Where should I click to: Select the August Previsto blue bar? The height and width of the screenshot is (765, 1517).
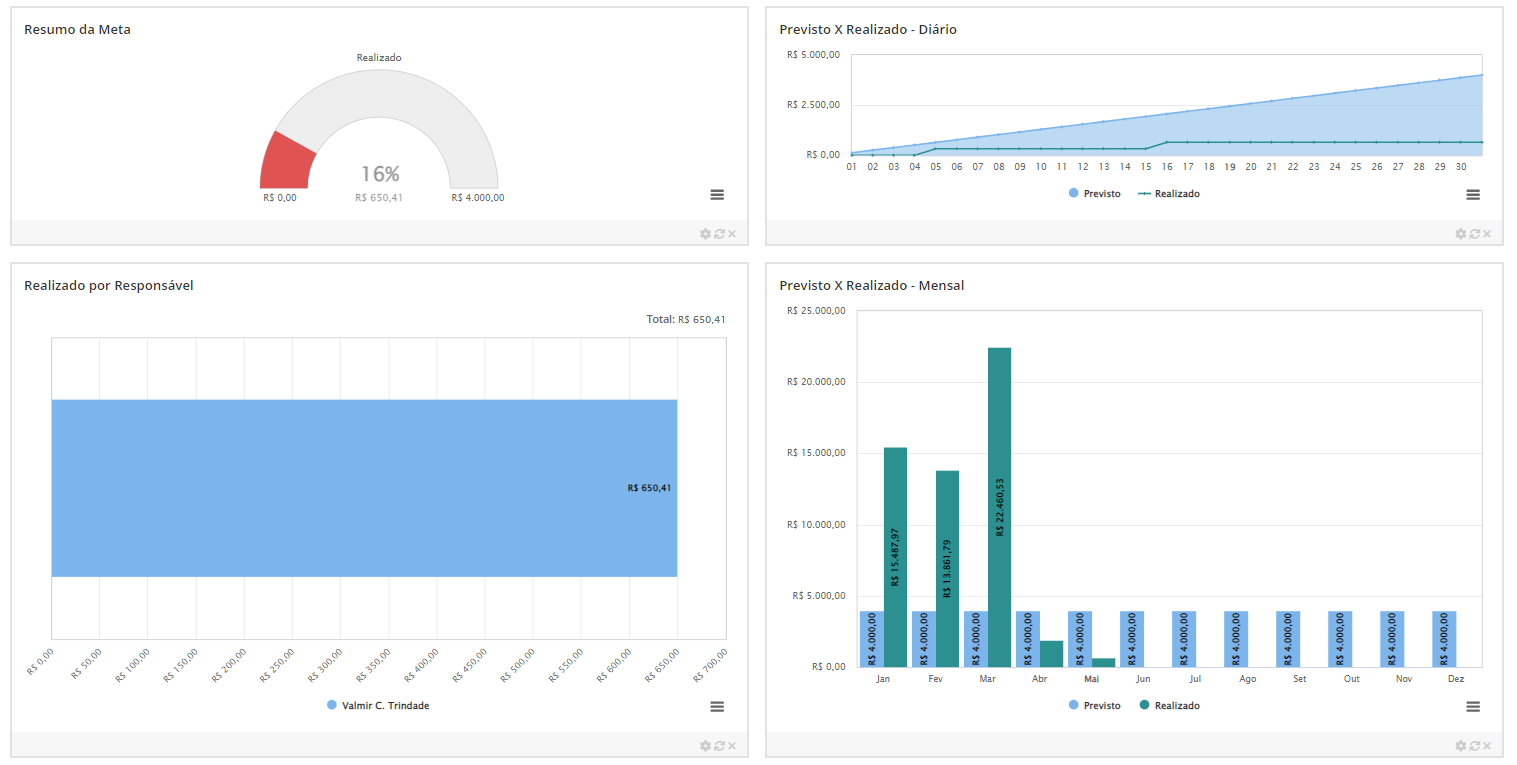click(x=1235, y=639)
